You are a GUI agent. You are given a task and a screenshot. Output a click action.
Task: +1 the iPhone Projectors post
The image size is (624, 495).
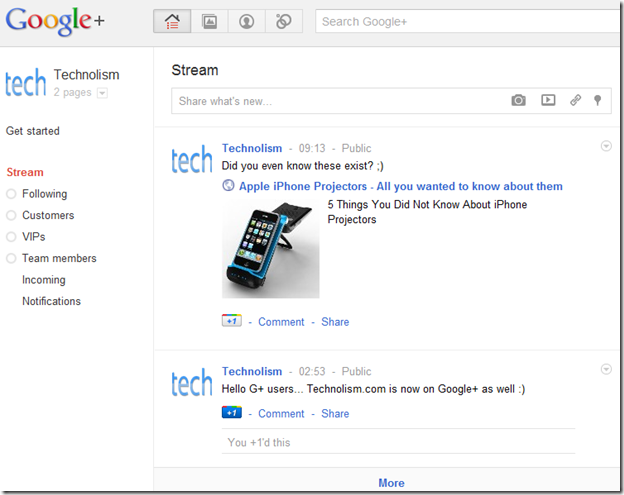232,321
